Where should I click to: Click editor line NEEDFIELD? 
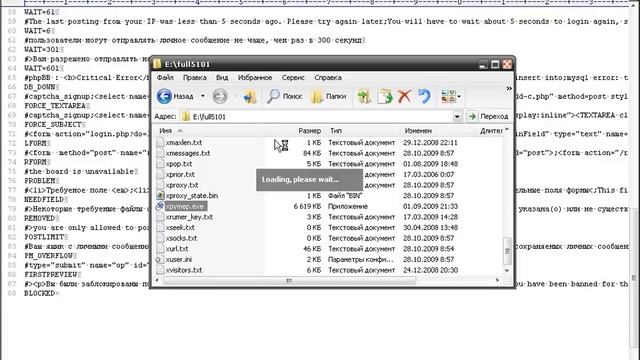(x=44, y=199)
